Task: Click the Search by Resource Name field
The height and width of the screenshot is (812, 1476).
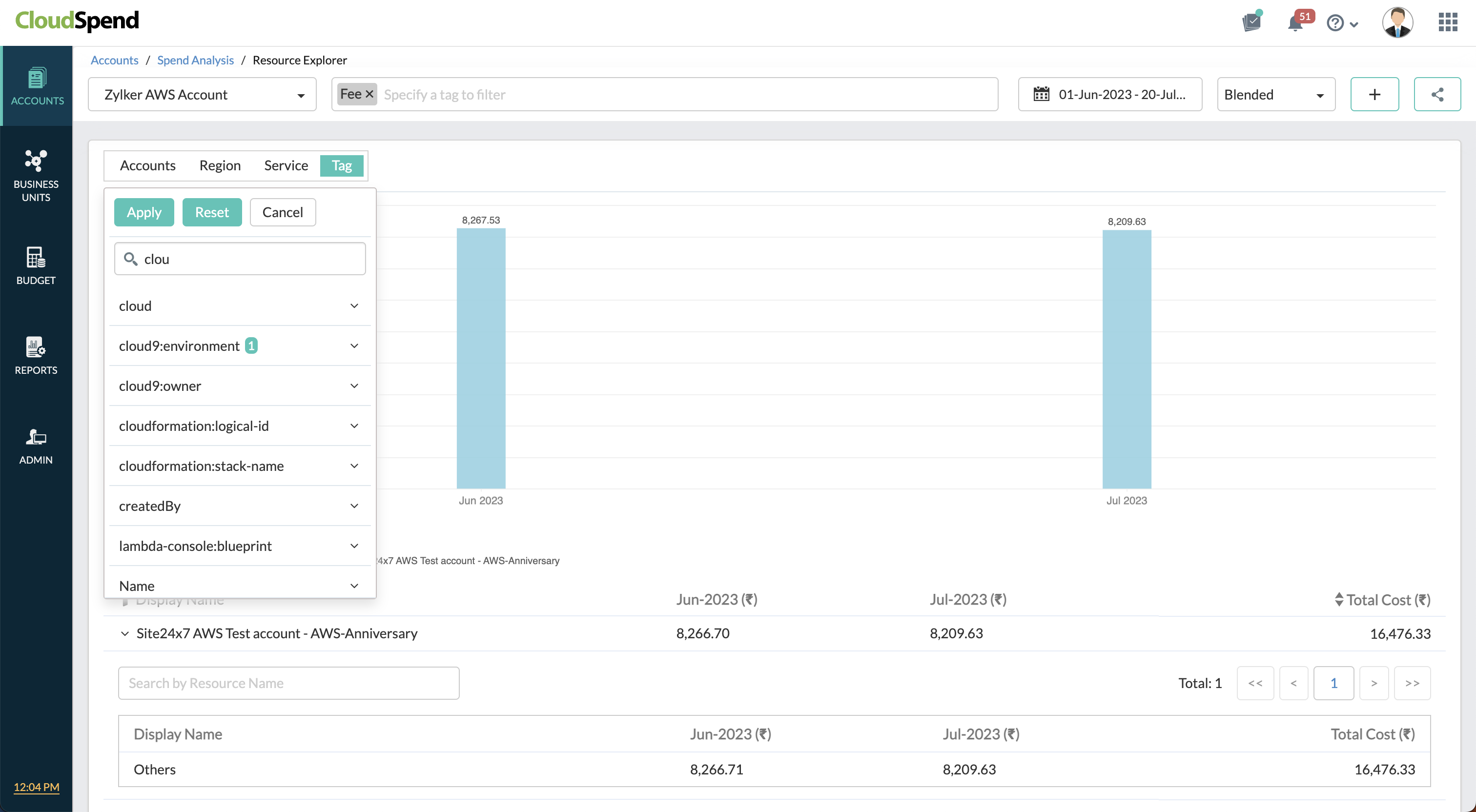Action: coord(288,683)
